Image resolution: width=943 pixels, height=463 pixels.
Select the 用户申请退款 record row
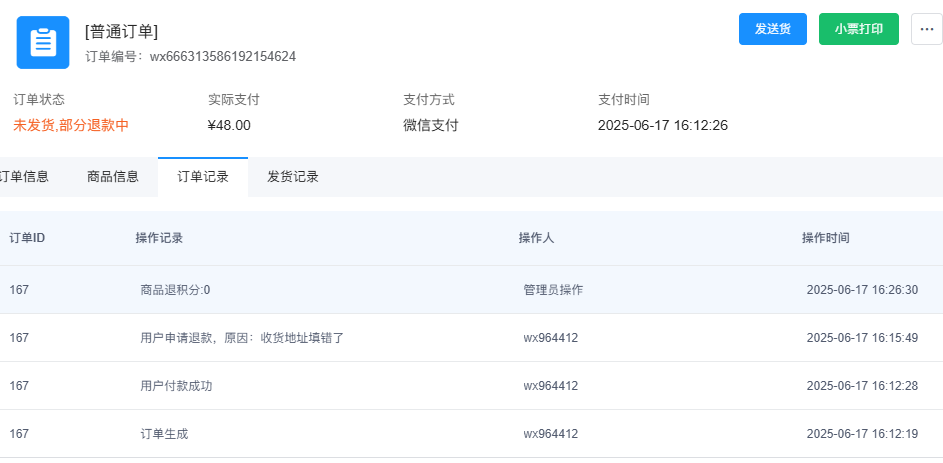click(x=472, y=338)
